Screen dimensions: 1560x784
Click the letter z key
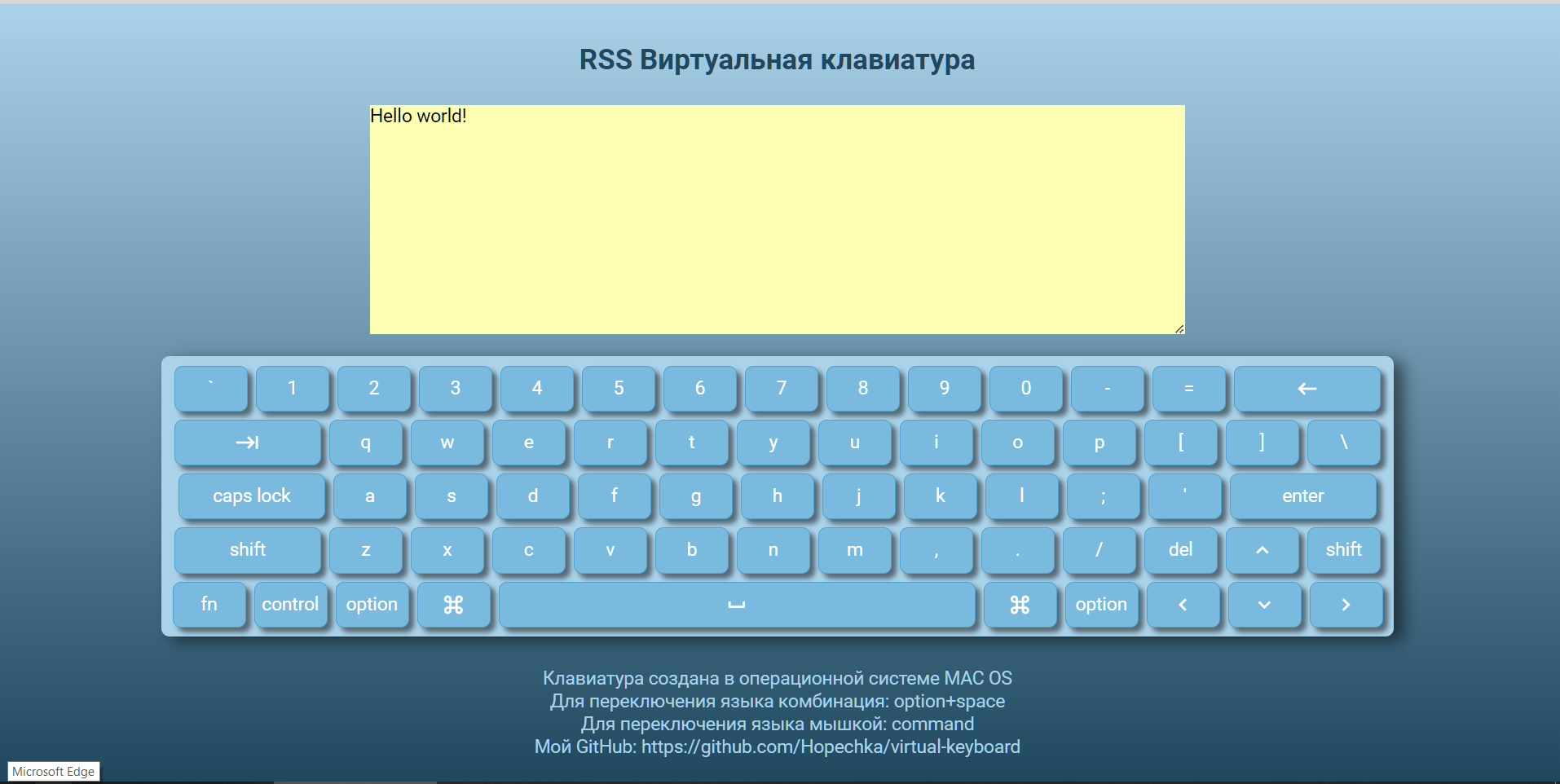tap(365, 550)
